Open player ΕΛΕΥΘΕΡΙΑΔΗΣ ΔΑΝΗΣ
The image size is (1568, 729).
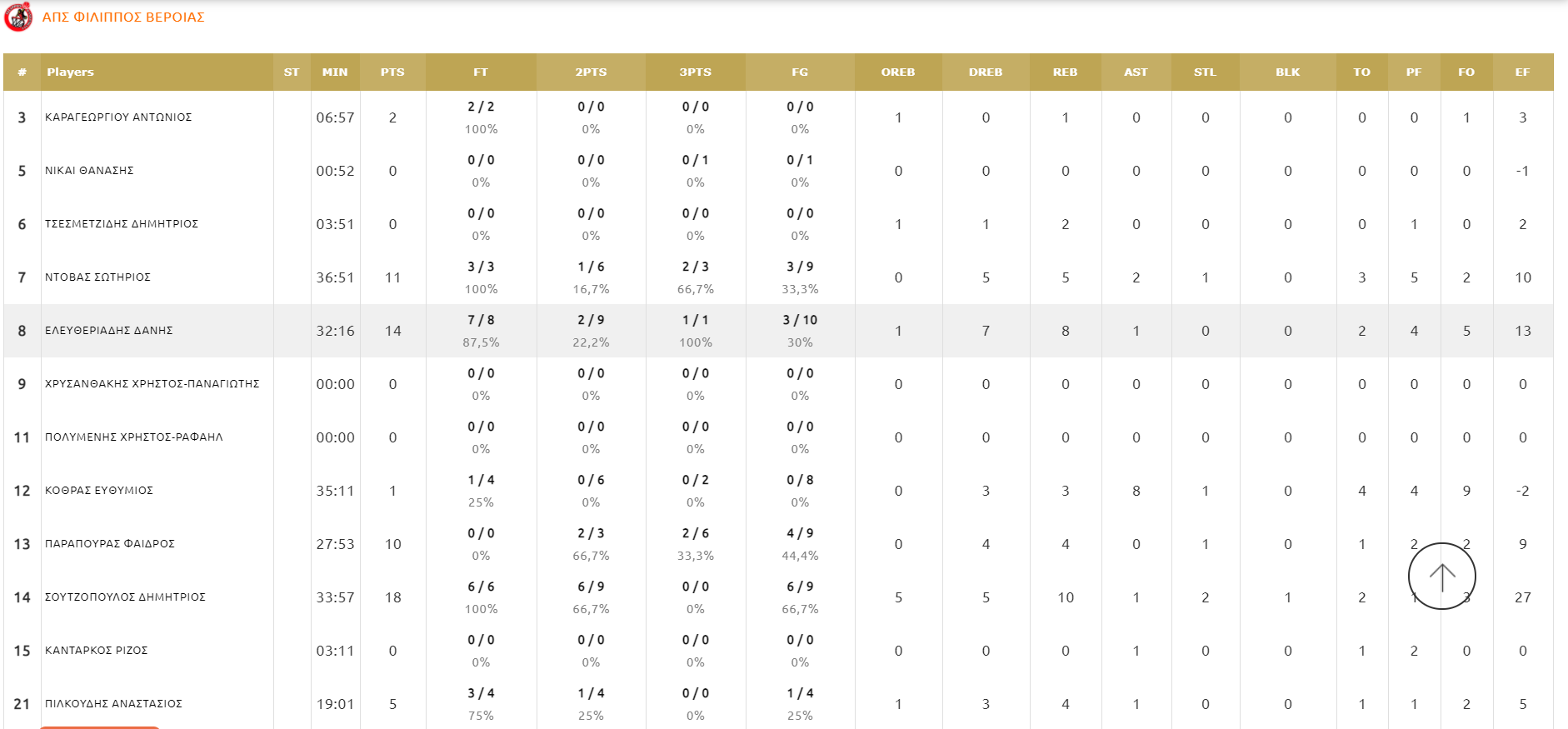point(109,331)
